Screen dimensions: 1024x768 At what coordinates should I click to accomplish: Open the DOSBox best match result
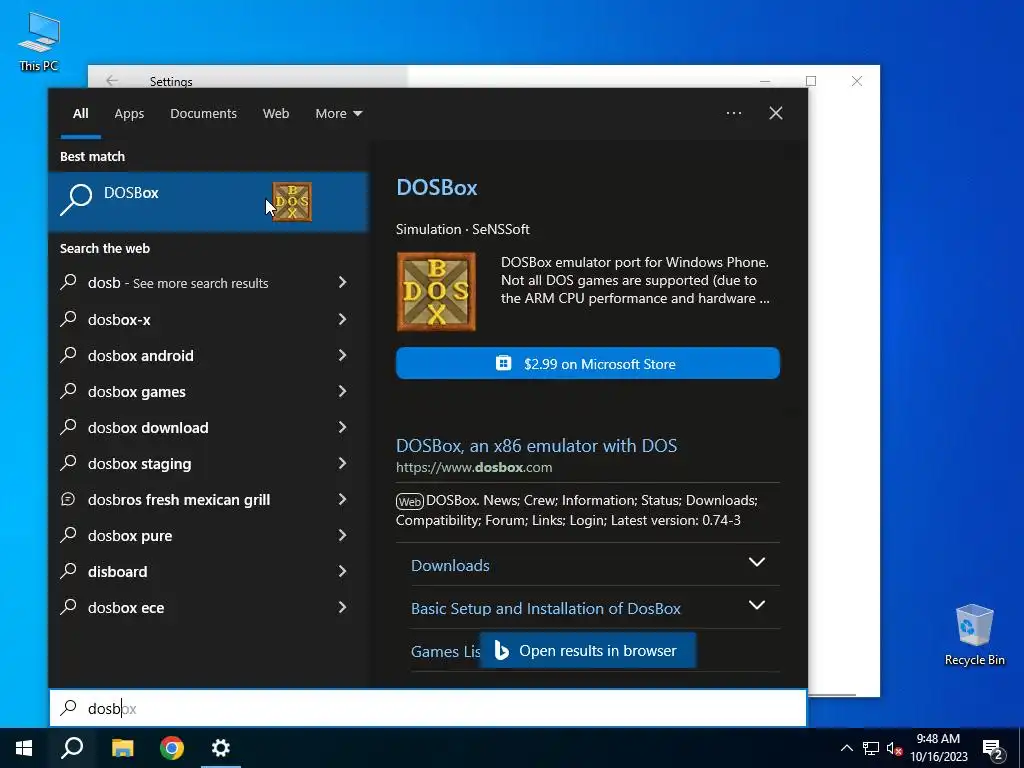[x=208, y=201]
